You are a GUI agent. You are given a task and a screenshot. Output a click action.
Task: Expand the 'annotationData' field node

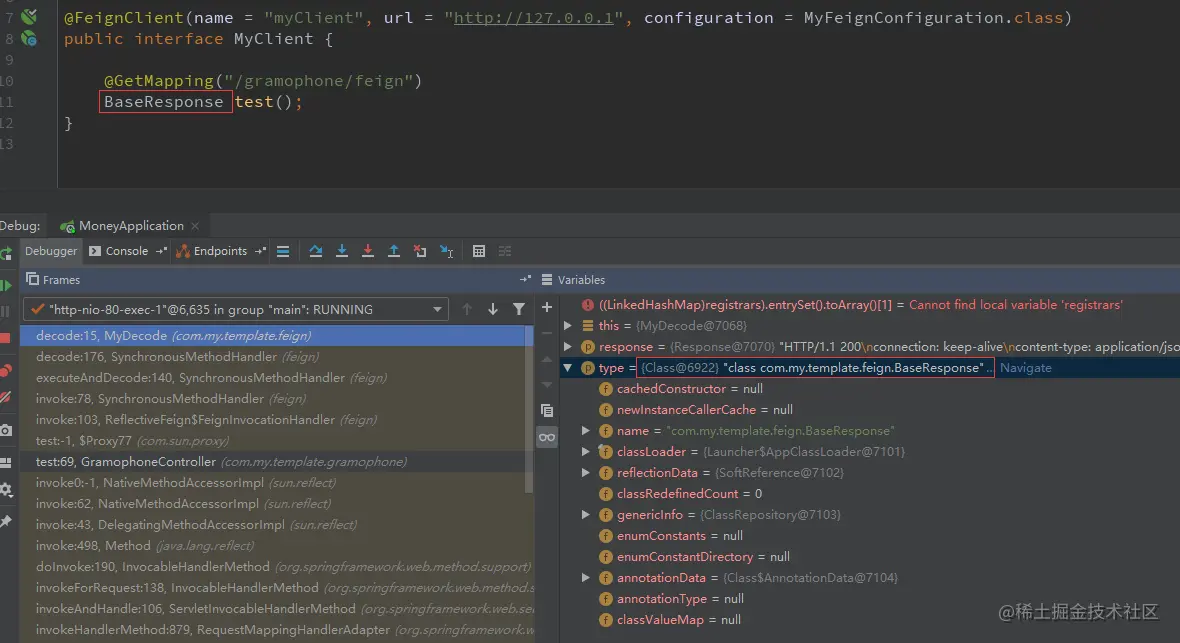pyautogui.click(x=585, y=578)
